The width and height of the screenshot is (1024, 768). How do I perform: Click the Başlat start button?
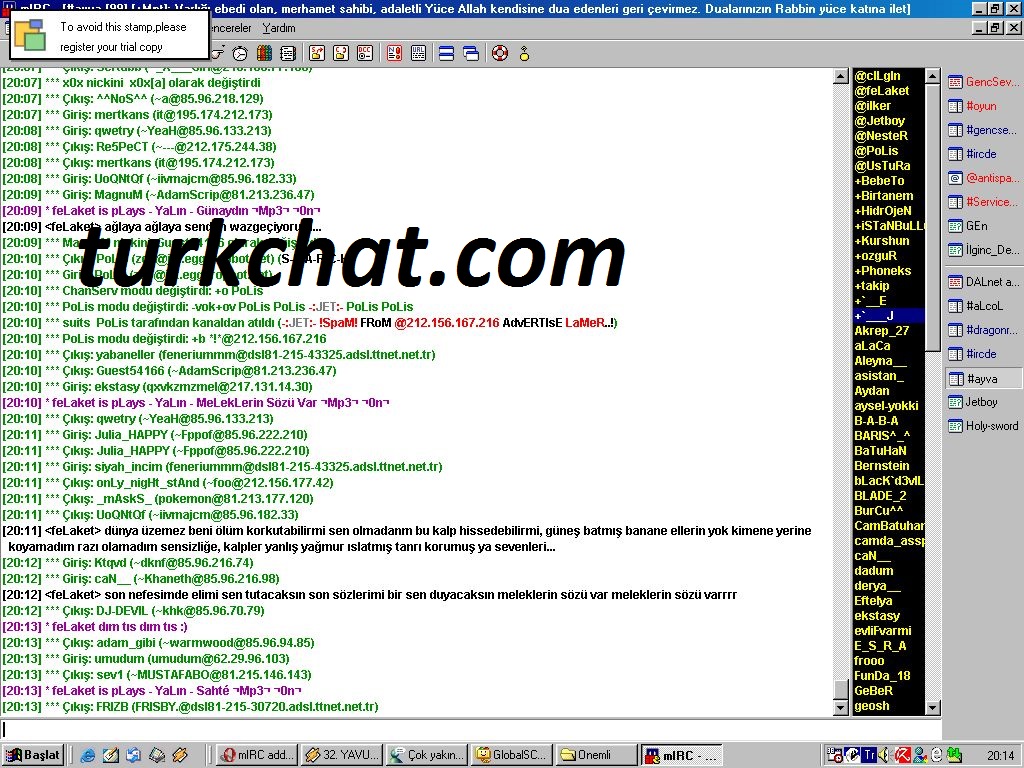point(34,755)
